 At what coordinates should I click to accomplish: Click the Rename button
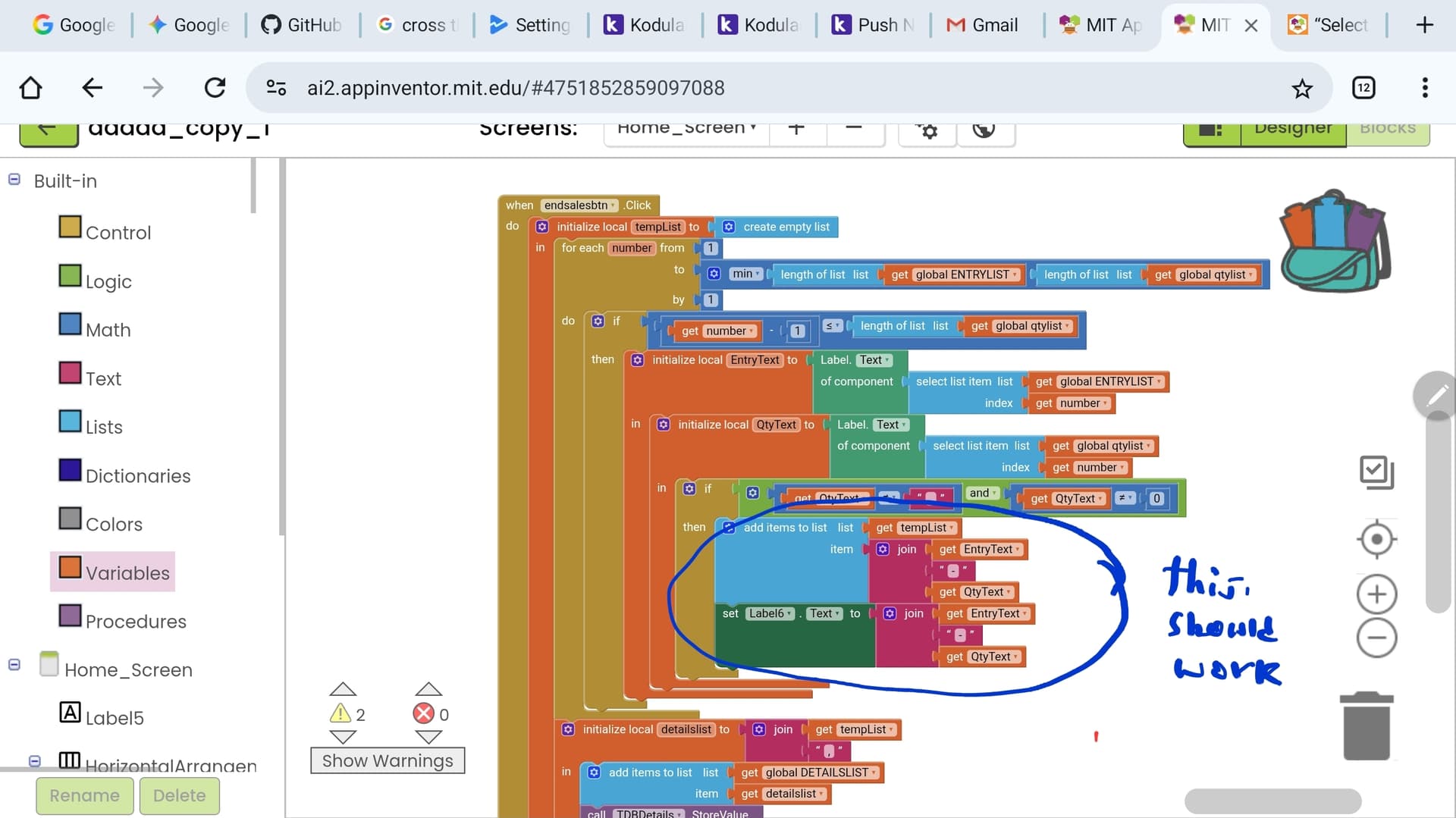pyautogui.click(x=84, y=795)
